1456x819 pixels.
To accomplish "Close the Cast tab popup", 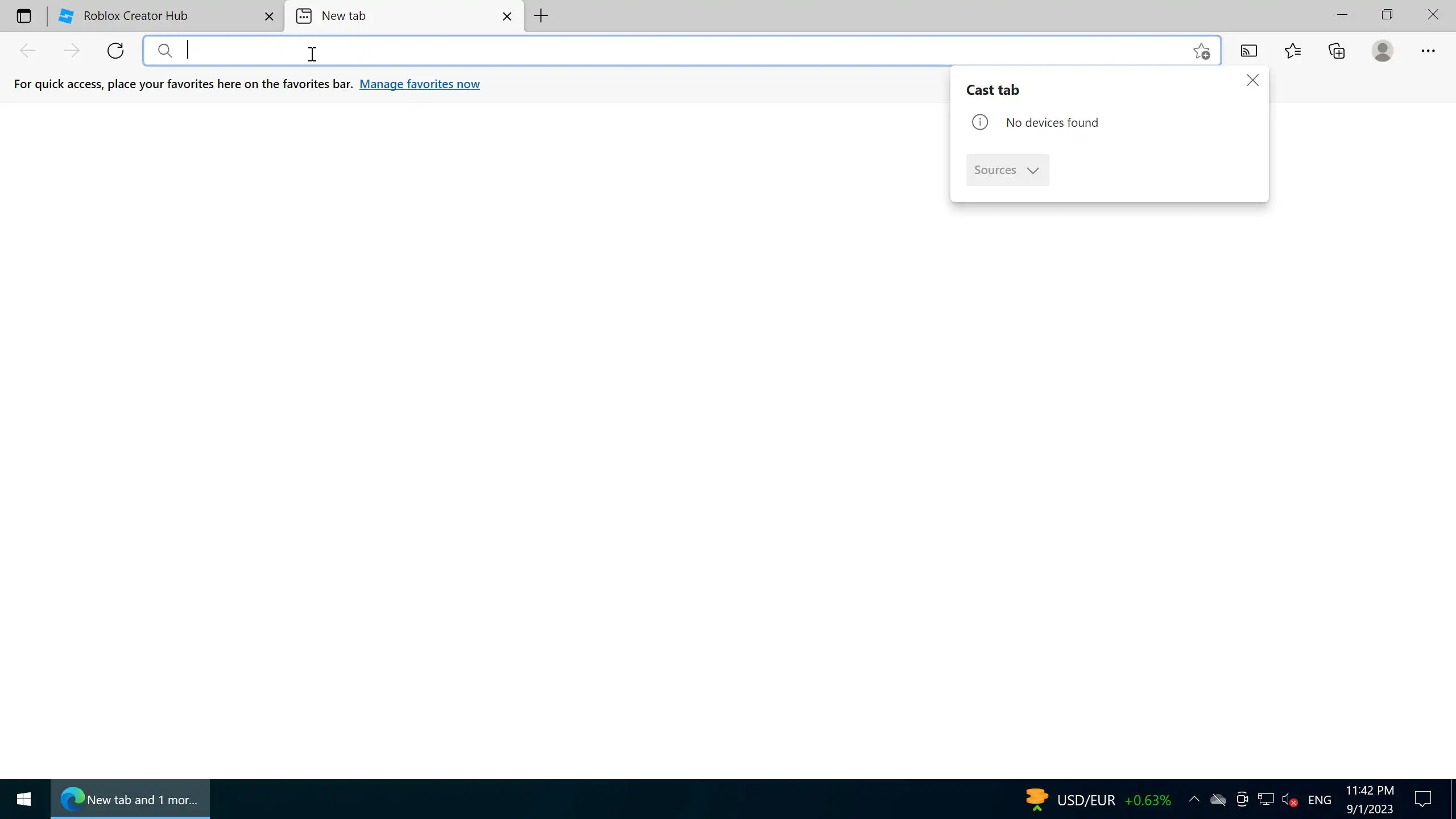I will tap(1252, 80).
